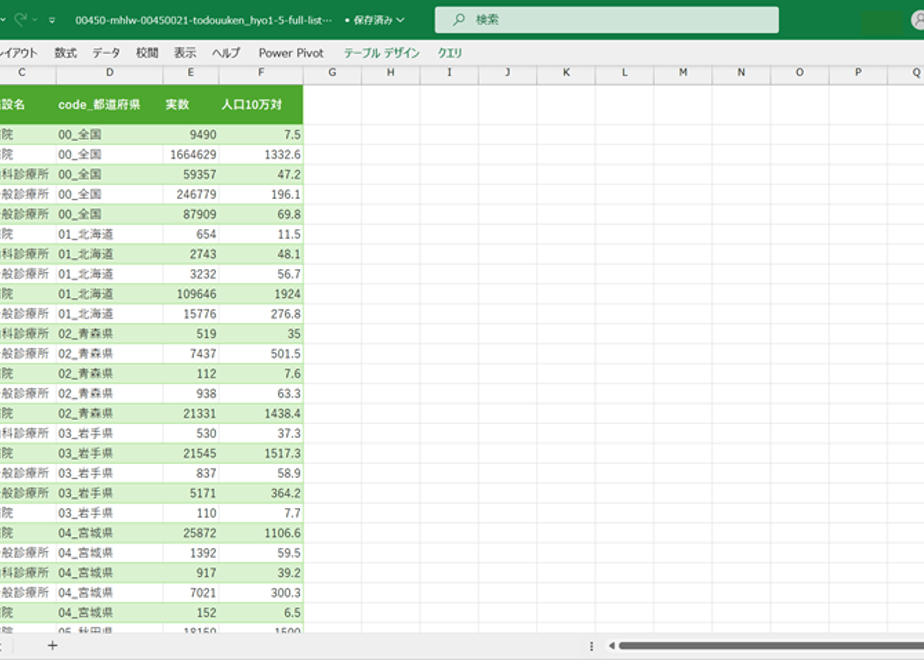Viewport: 924px width, 660px height.
Task: Click the cell containing 246779
Action: coord(191,194)
